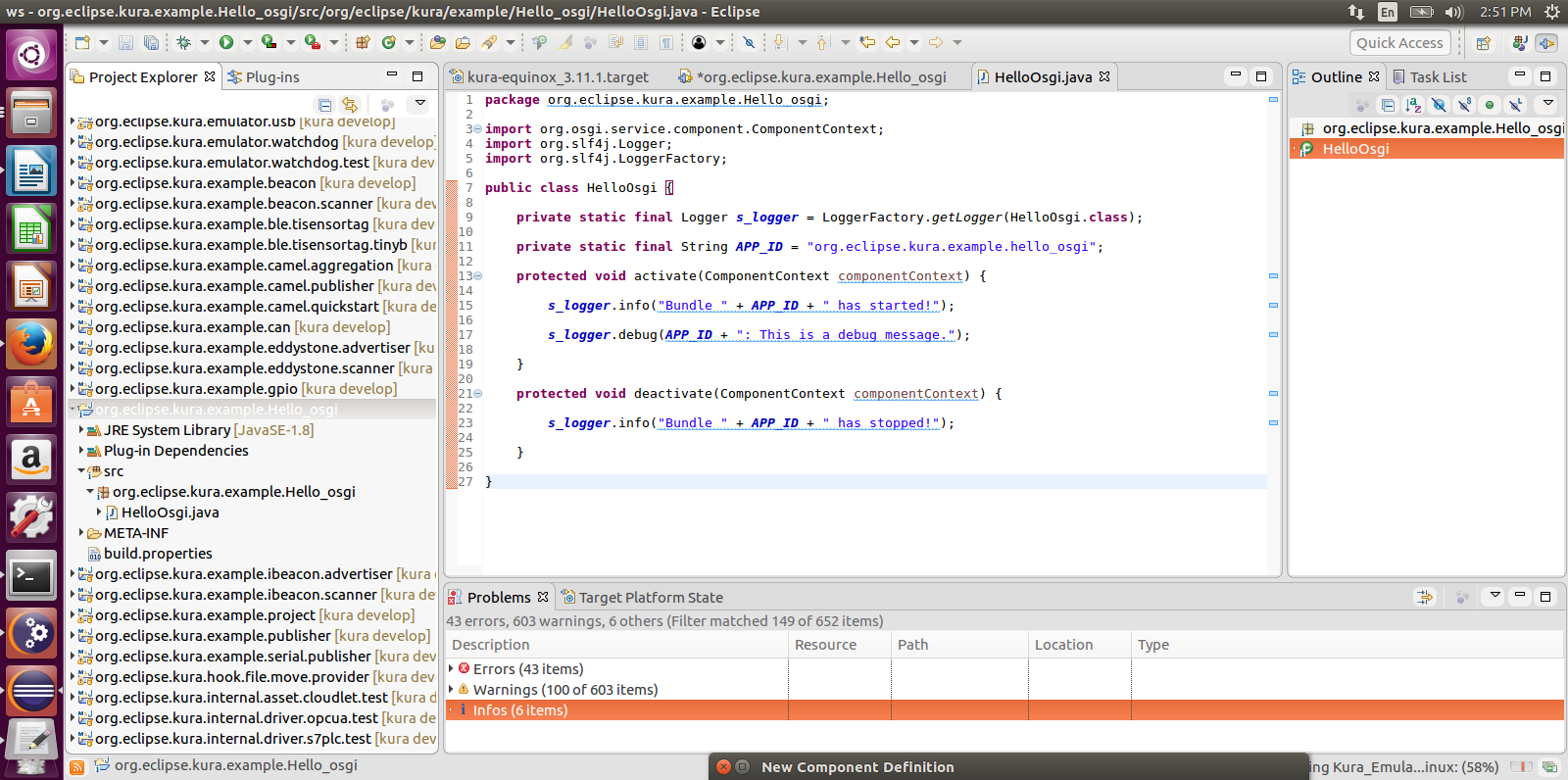The image size is (1568, 780).
Task: Click the Search flashlight toolbar icon
Action: [x=489, y=42]
